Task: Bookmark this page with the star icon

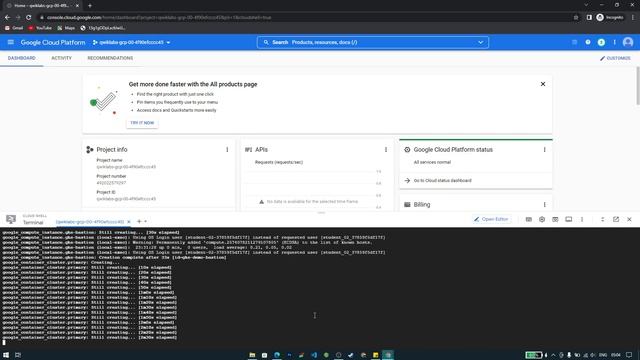Action: tap(576, 18)
